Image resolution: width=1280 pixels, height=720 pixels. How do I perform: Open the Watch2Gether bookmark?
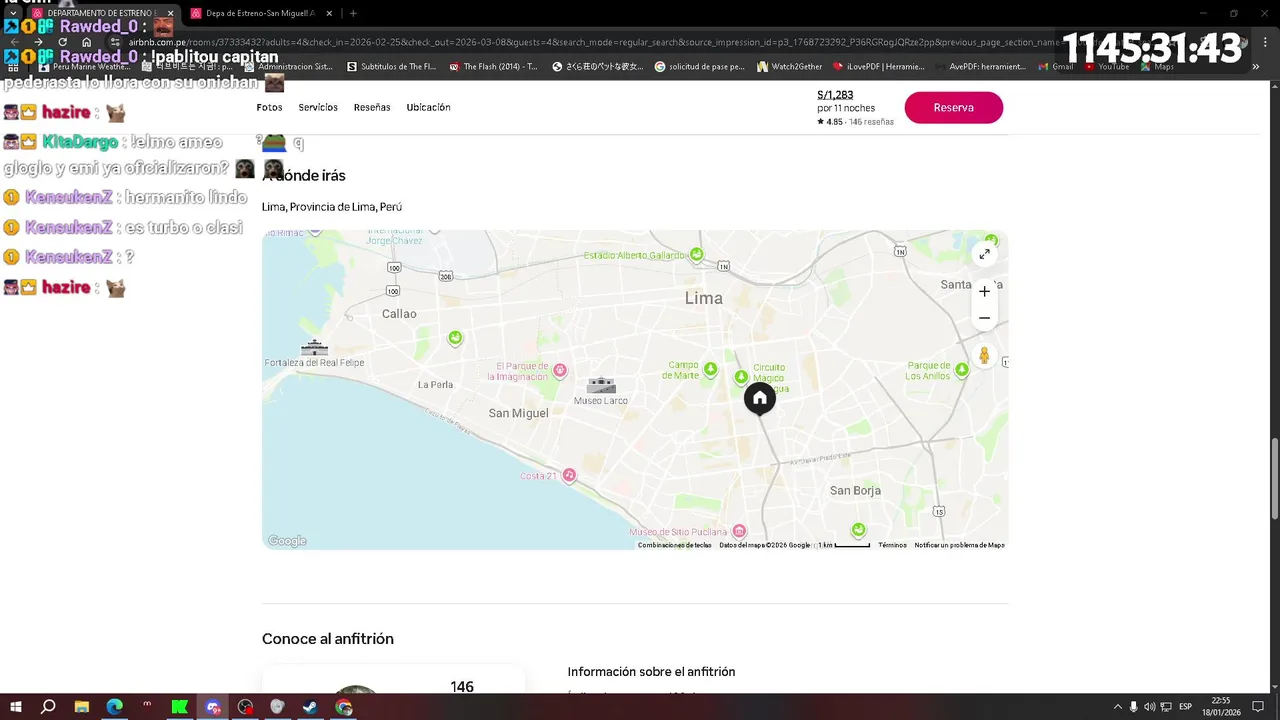[789, 67]
